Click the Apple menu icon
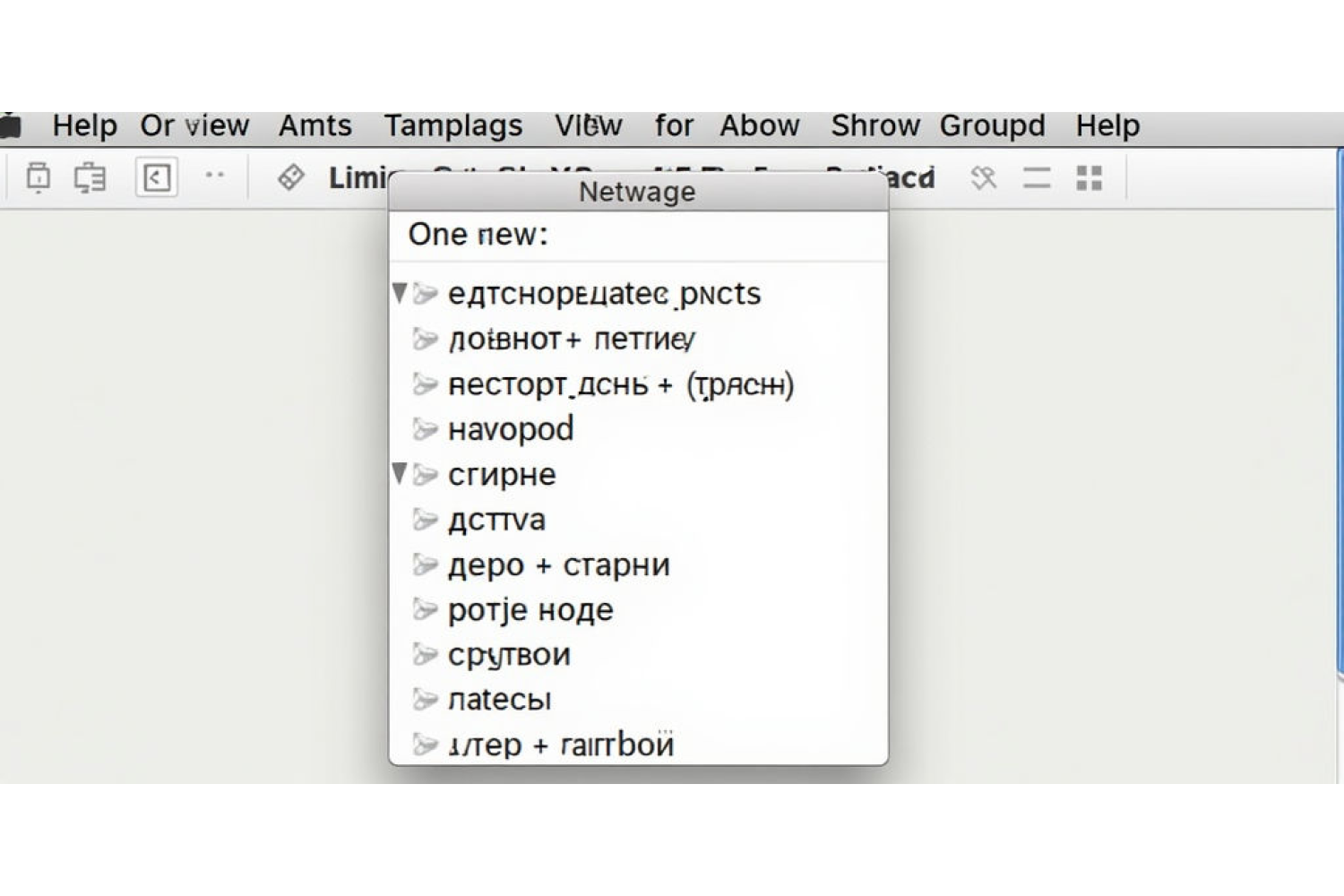1344x896 pixels. pos(10,125)
